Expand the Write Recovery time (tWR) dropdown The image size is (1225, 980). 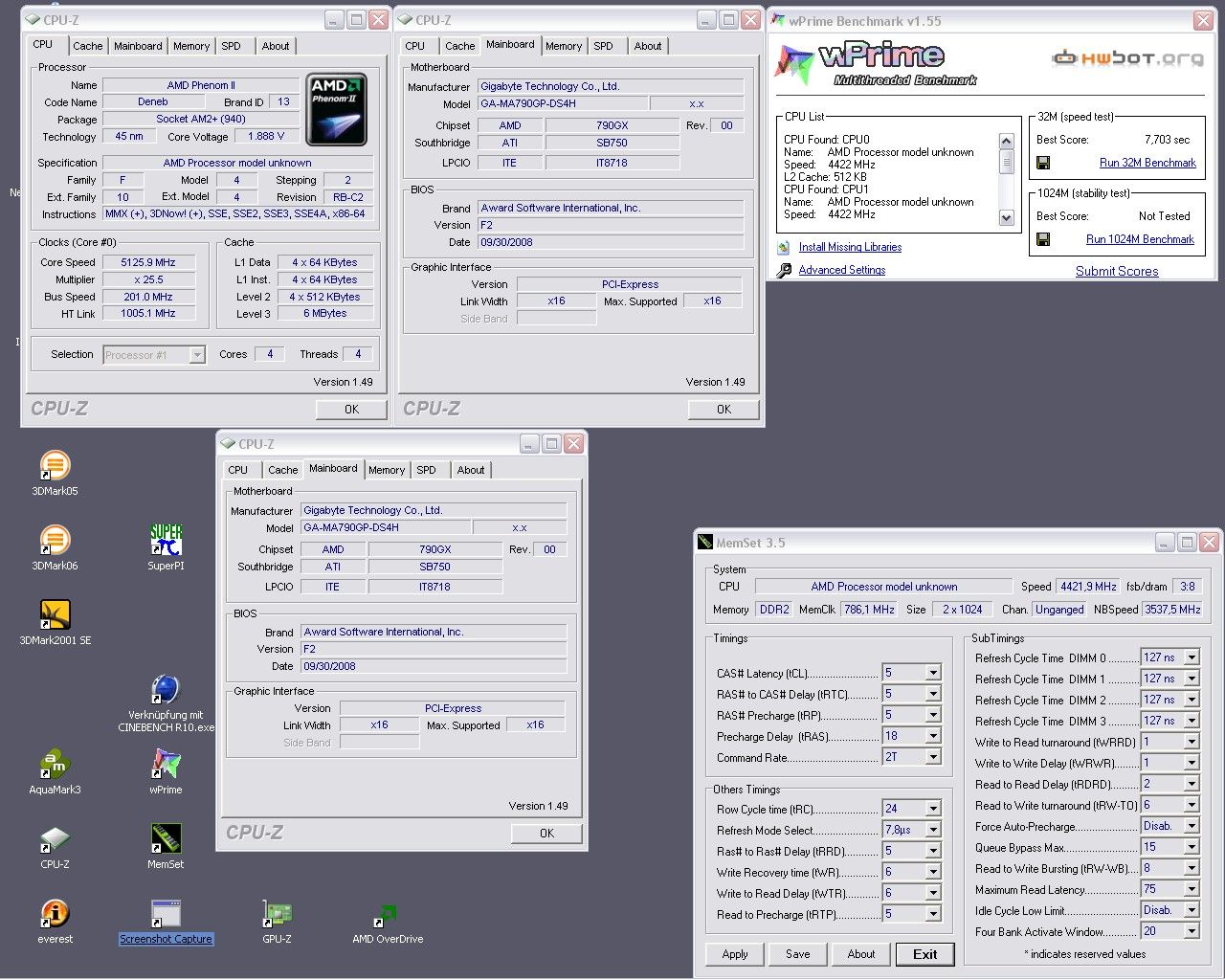(x=933, y=872)
